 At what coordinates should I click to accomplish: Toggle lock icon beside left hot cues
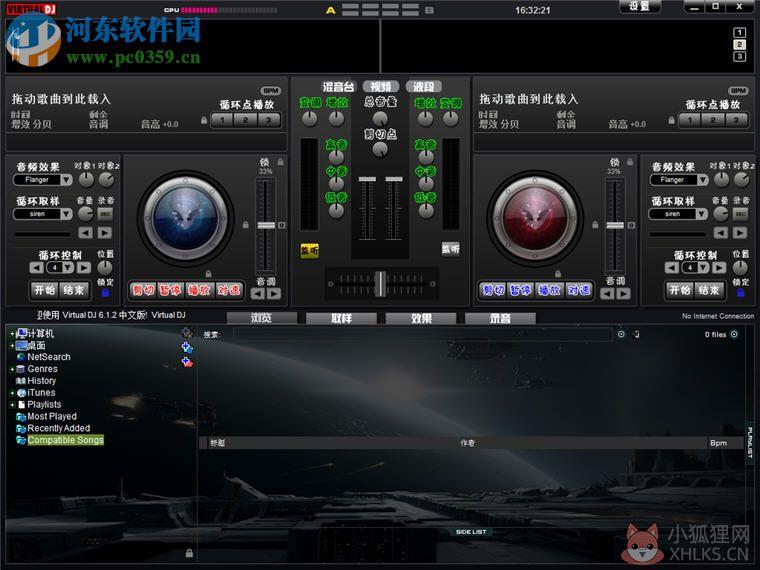204,120
